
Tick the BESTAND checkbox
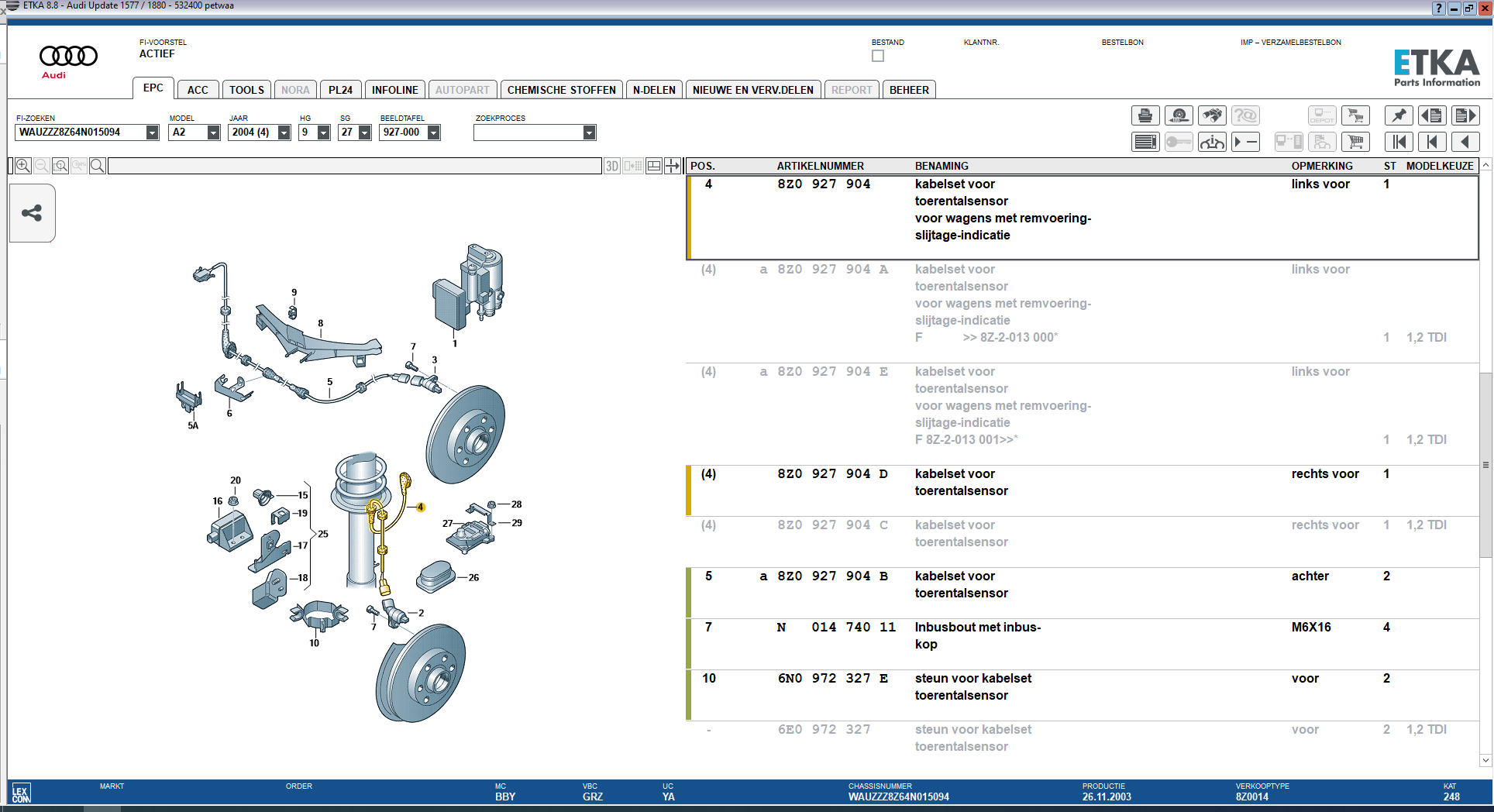point(878,56)
